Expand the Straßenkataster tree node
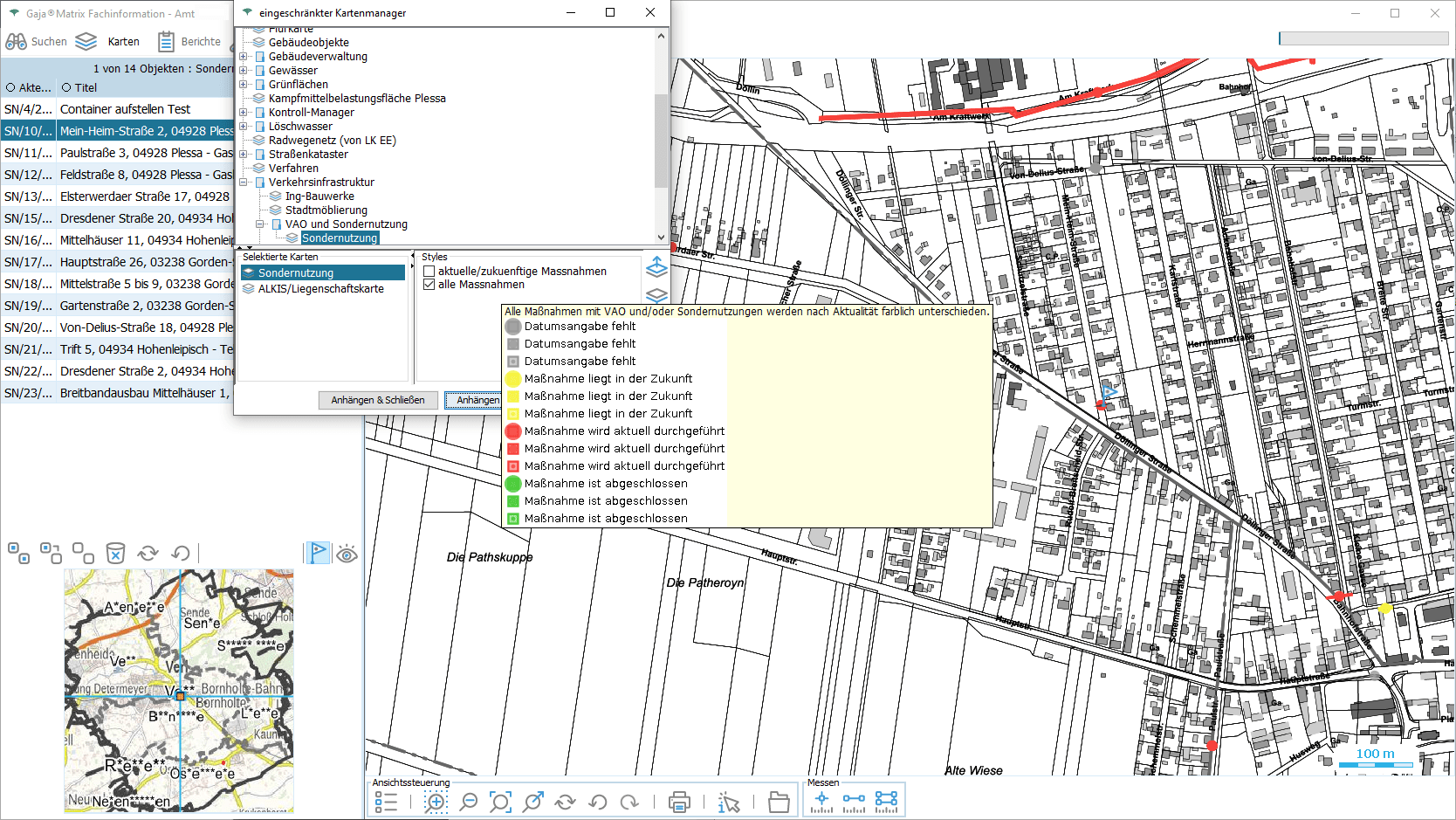Screen dimensions: 1456x820 (244, 155)
